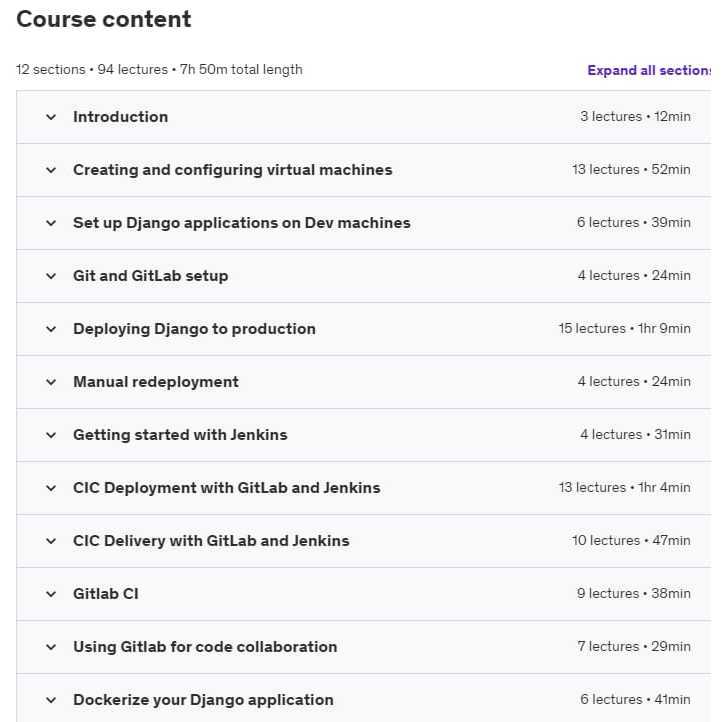The height and width of the screenshot is (722, 722).
Task: Expand CIC Deployment with GitLab and Jenkins chevron
Action: pyautogui.click(x=51, y=488)
